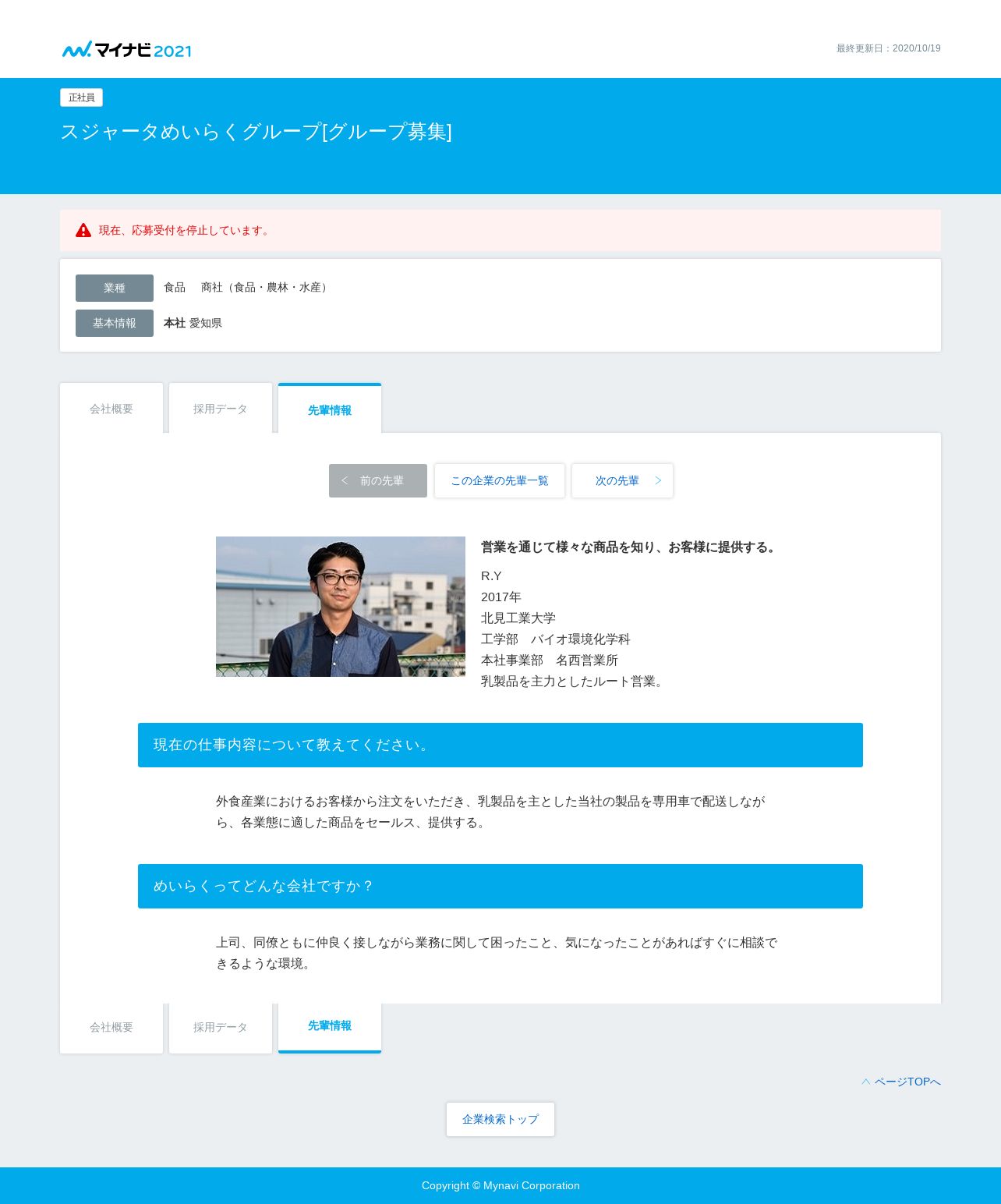Open the 採用データ tab at top
The width and height of the screenshot is (1001, 1204).
click(x=221, y=409)
